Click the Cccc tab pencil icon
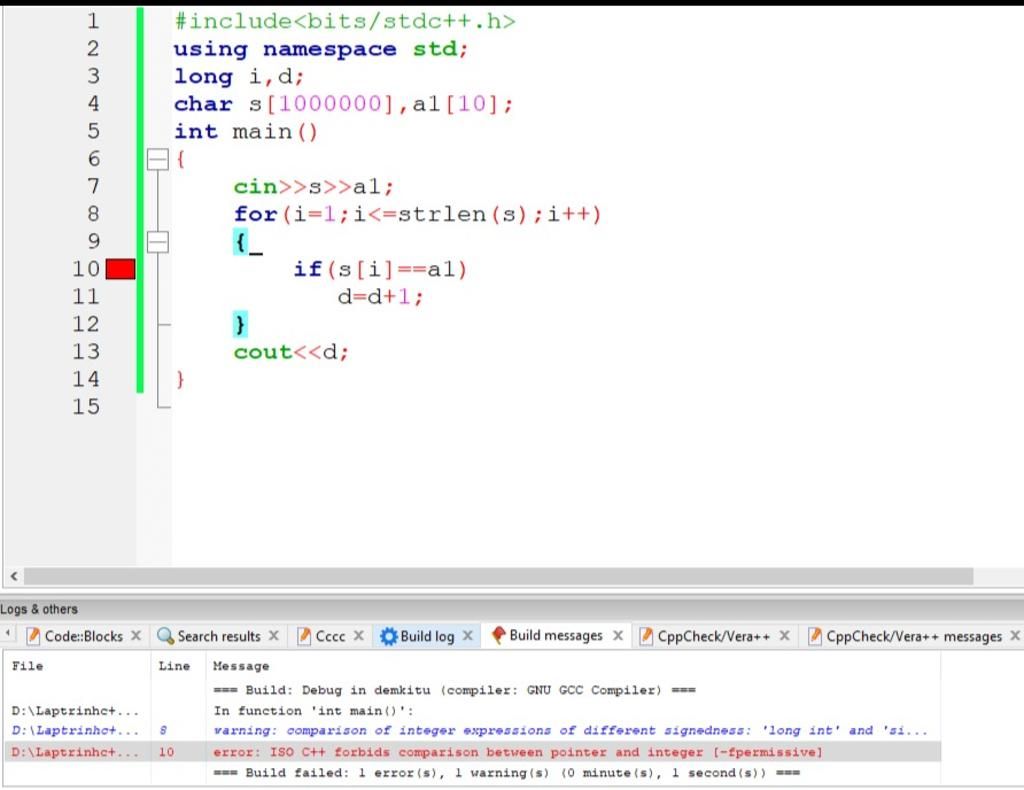1024x790 pixels. (x=303, y=635)
